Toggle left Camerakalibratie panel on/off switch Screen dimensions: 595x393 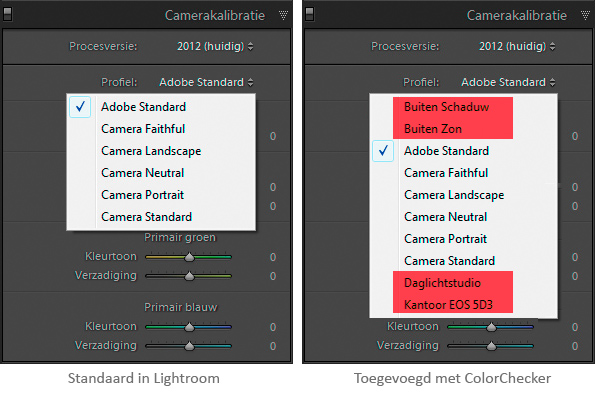click(8, 14)
